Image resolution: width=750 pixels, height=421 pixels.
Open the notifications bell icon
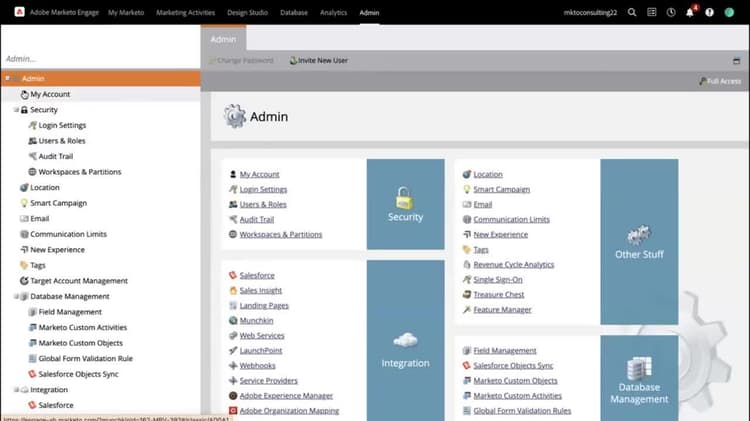(690, 12)
